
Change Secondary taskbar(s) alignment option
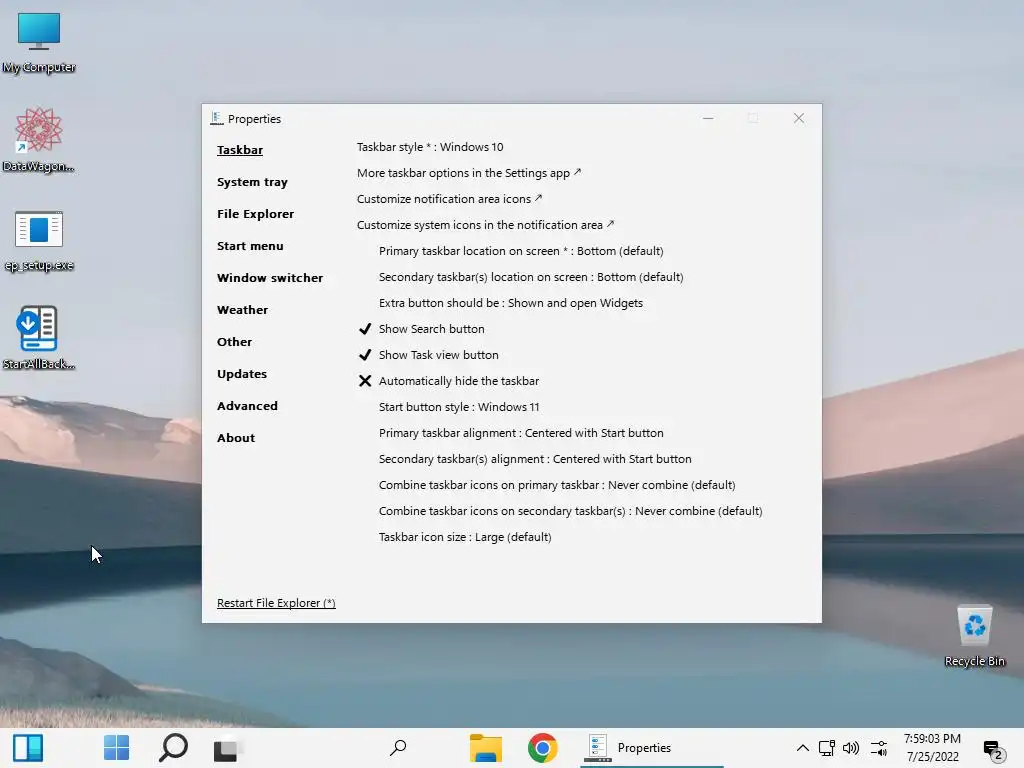click(x=535, y=460)
